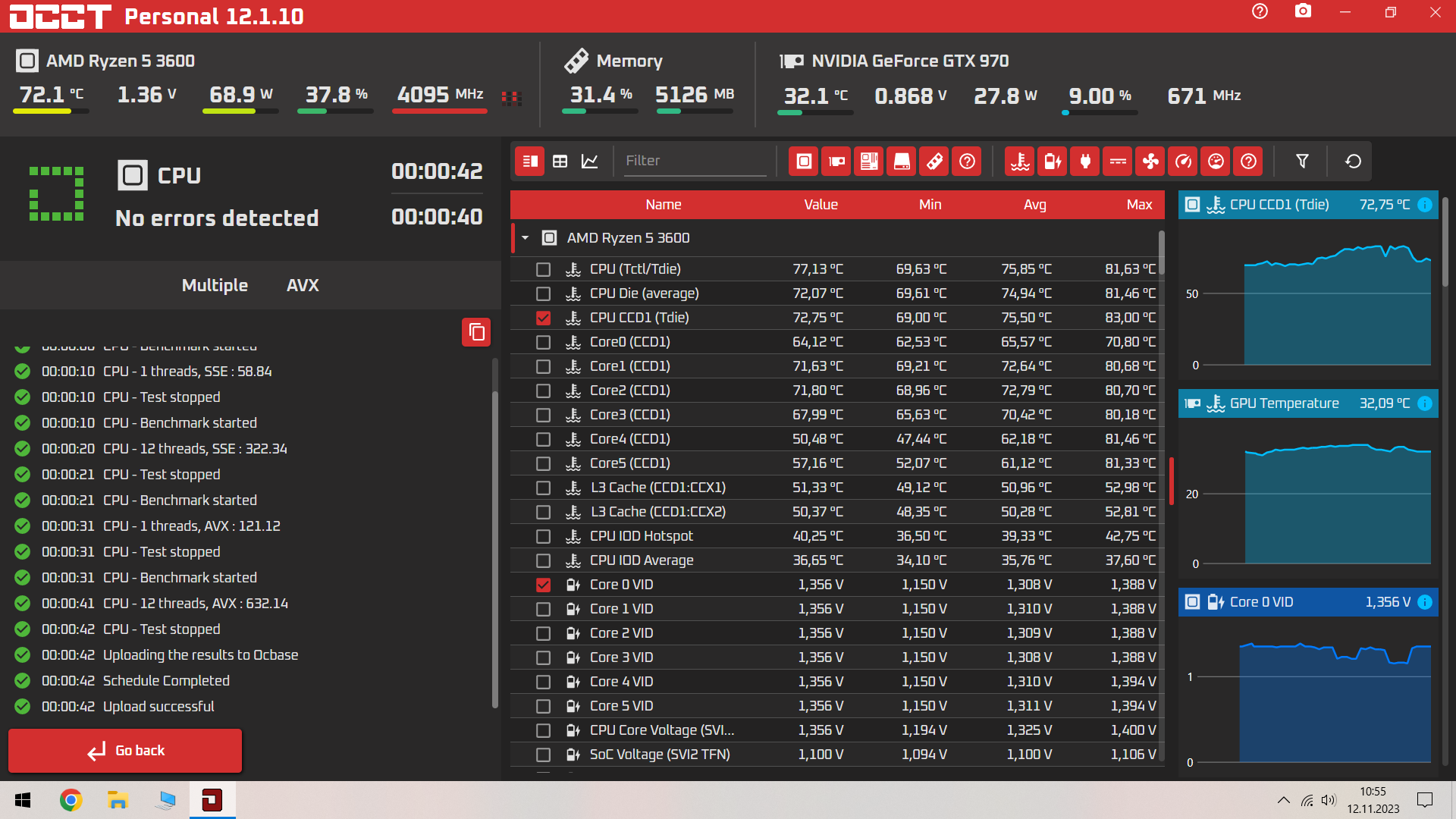Check the SoC Voltage (SVI2 TFN) checkbox

point(543,755)
